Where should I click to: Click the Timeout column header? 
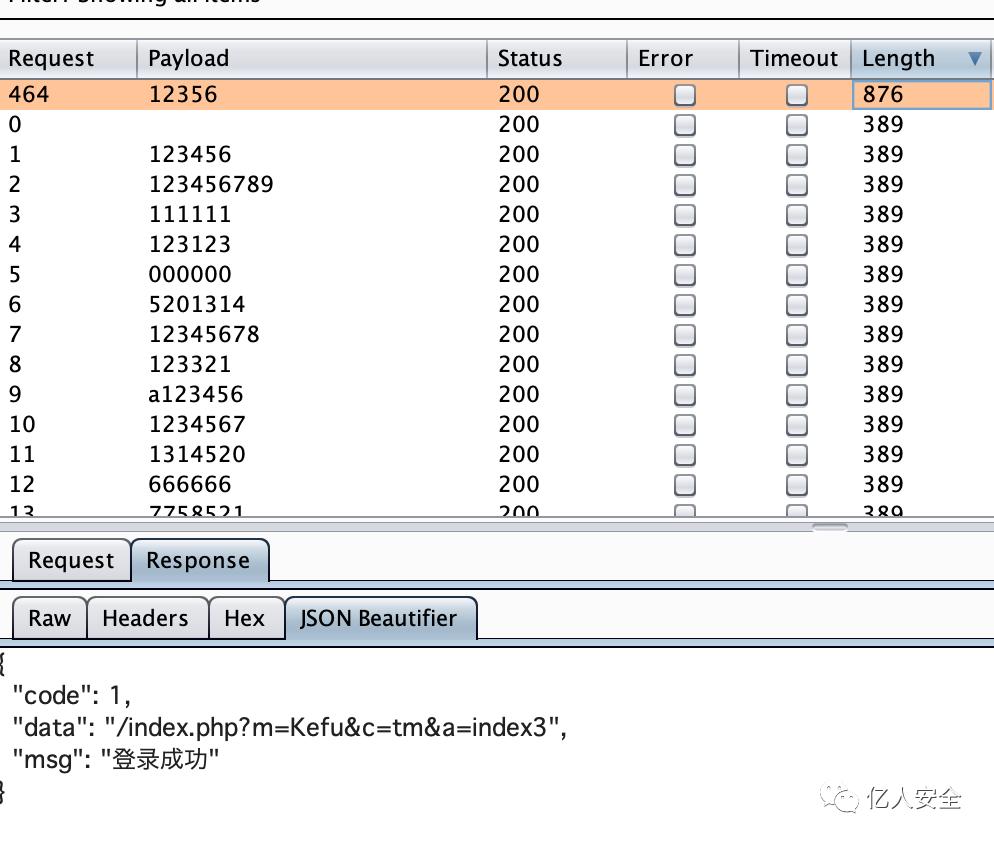pyautogui.click(x=794, y=59)
